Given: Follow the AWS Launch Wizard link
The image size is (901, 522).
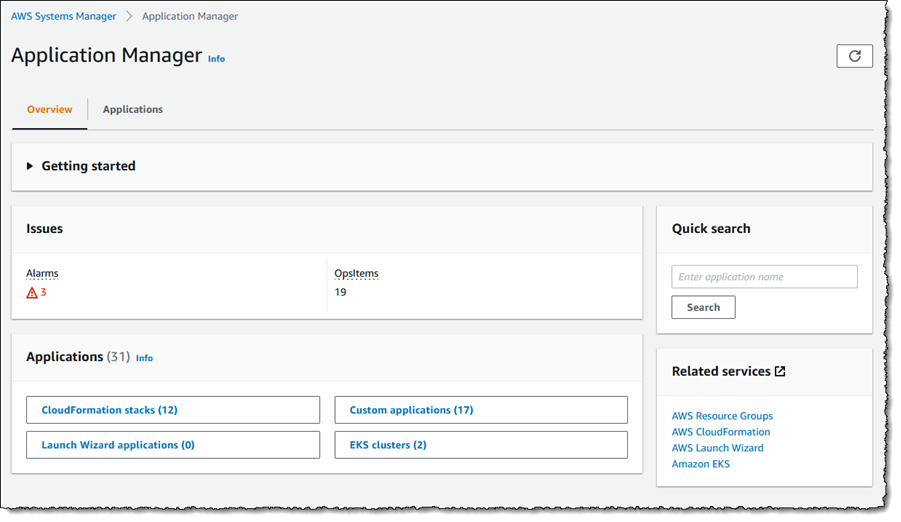Looking at the screenshot, I should click(717, 448).
